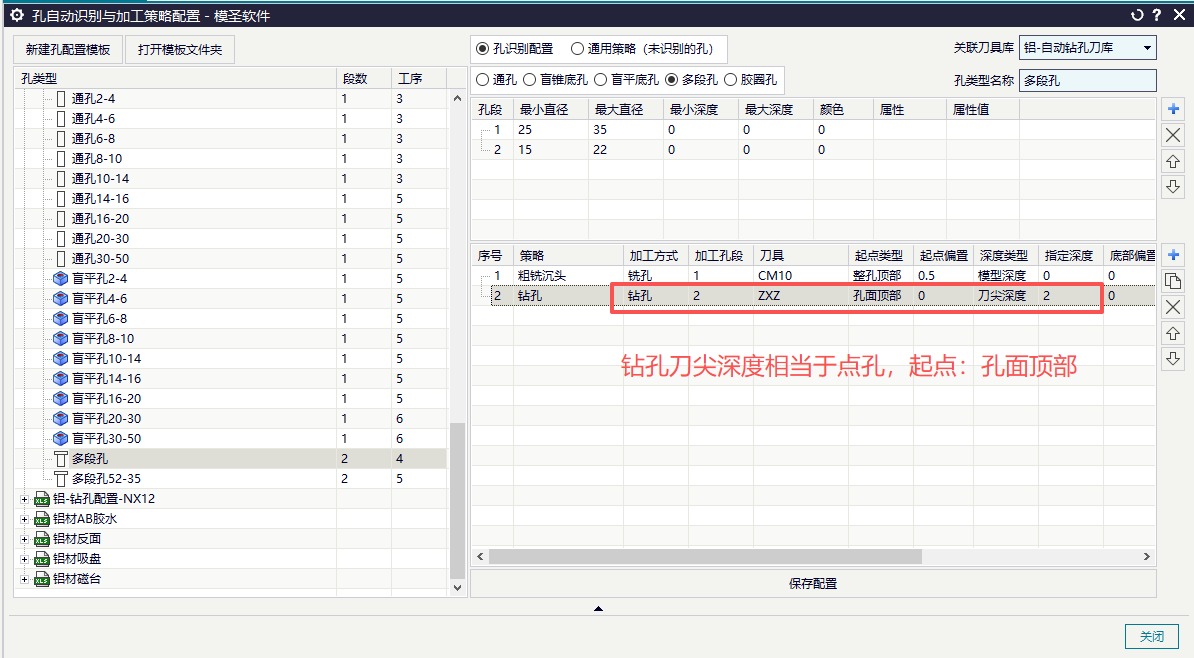
Task: Select 盲平孔30-50 blue cube icon
Action: pos(61,439)
